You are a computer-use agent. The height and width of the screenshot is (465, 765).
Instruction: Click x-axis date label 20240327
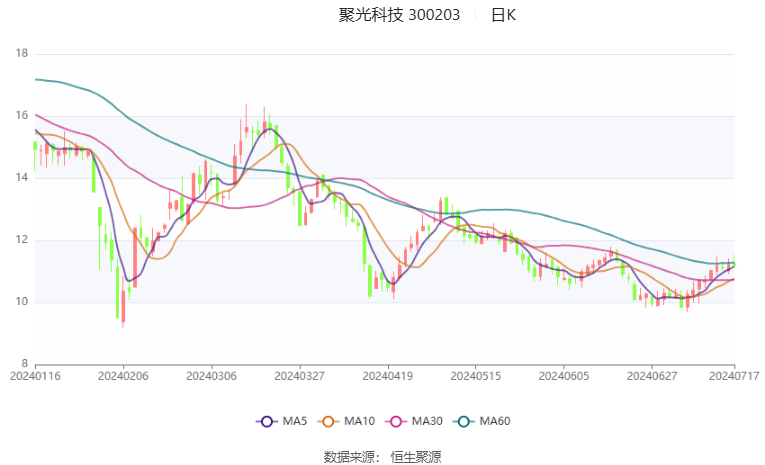click(300, 376)
